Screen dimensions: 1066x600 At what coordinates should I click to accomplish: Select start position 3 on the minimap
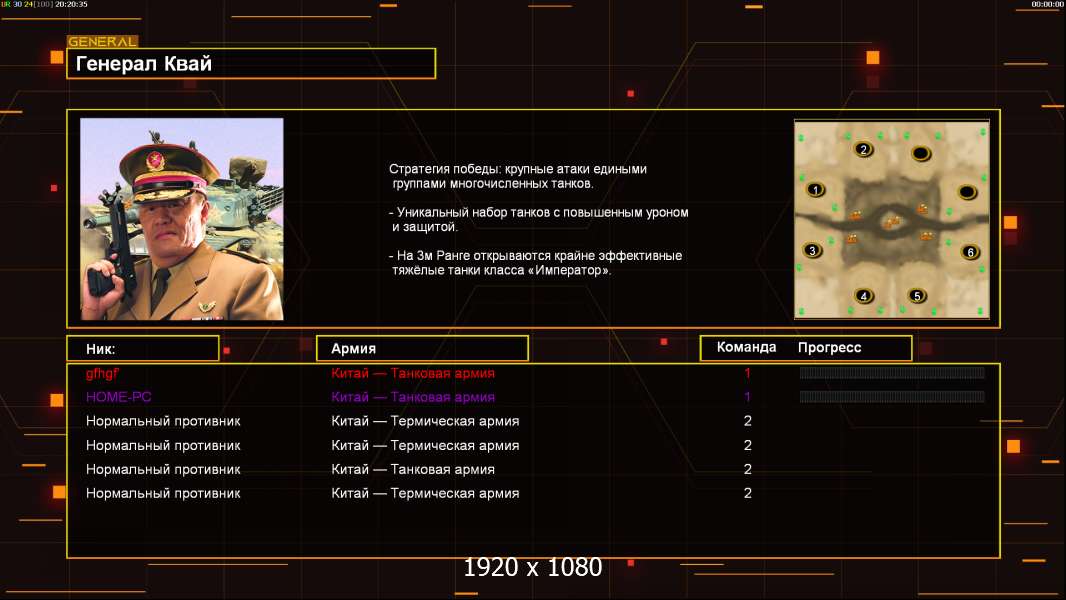[812, 251]
